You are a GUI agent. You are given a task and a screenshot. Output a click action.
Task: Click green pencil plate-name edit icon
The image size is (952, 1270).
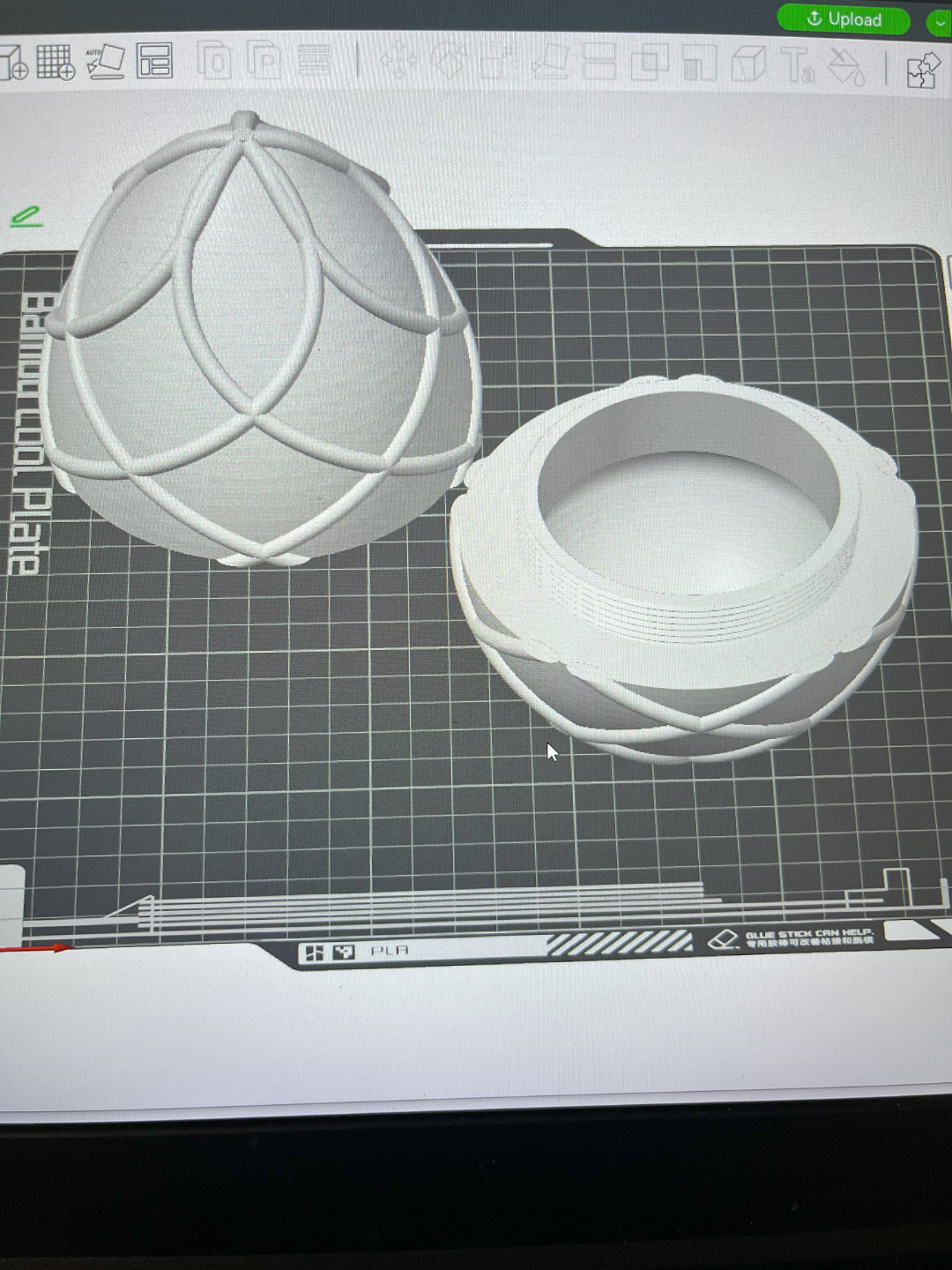click(26, 215)
